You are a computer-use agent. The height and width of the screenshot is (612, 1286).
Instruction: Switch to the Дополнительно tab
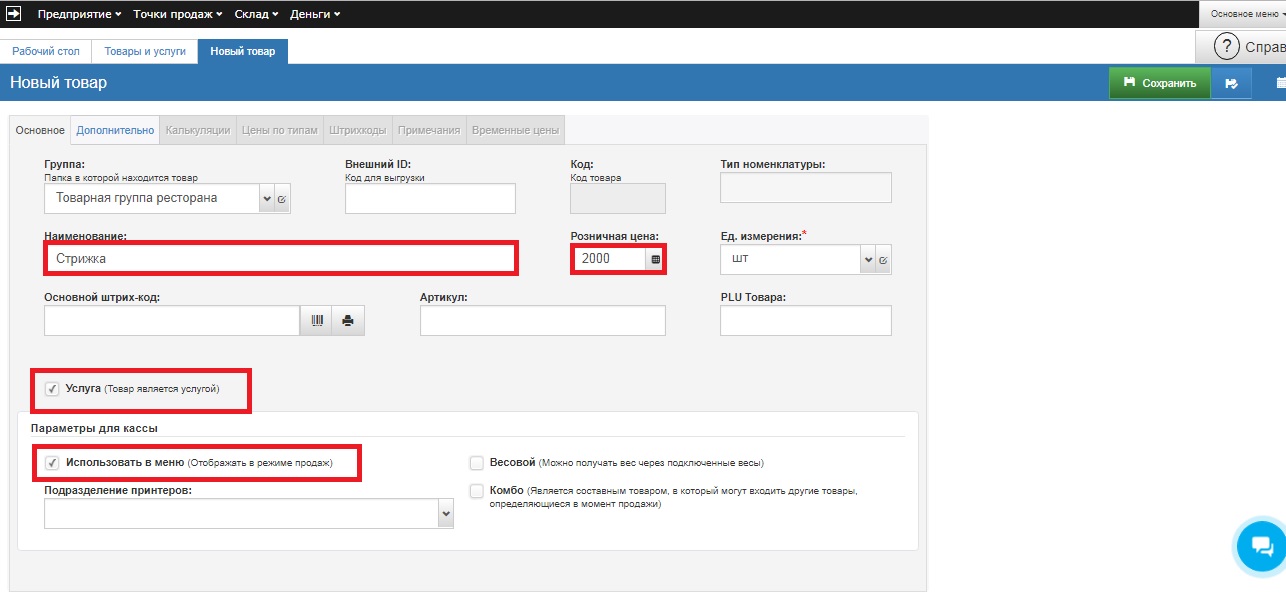click(116, 130)
